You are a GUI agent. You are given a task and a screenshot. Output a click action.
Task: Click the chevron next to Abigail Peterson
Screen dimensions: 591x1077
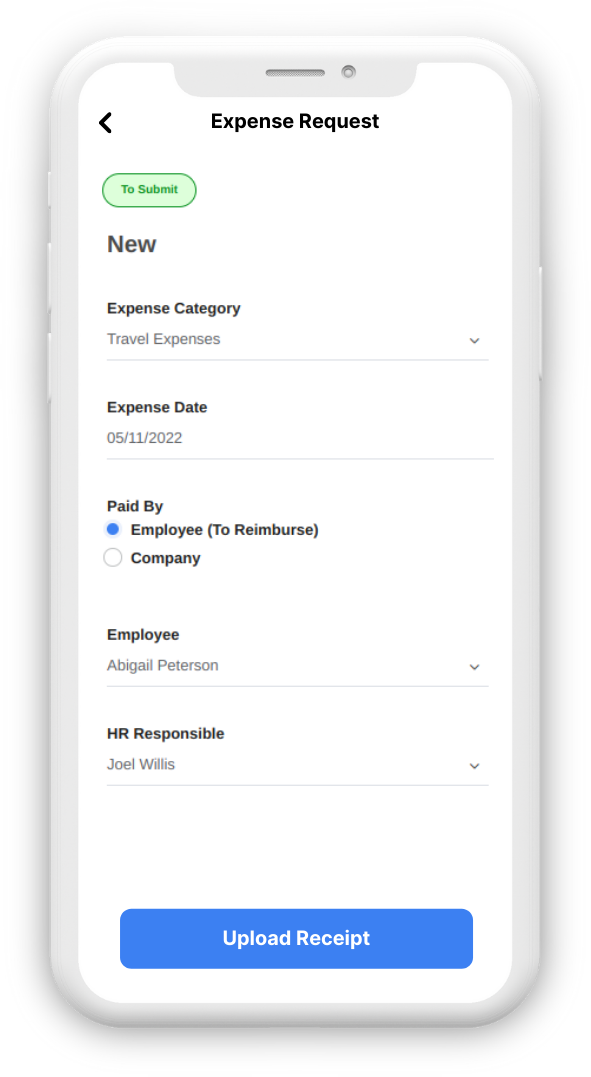(x=474, y=667)
